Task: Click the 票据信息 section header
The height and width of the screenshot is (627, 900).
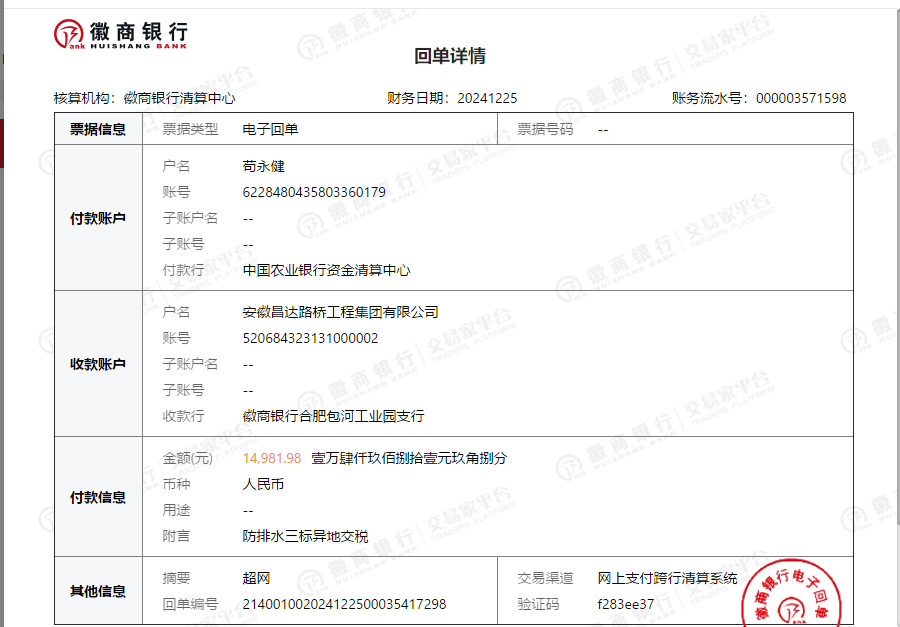Action: click(x=98, y=129)
